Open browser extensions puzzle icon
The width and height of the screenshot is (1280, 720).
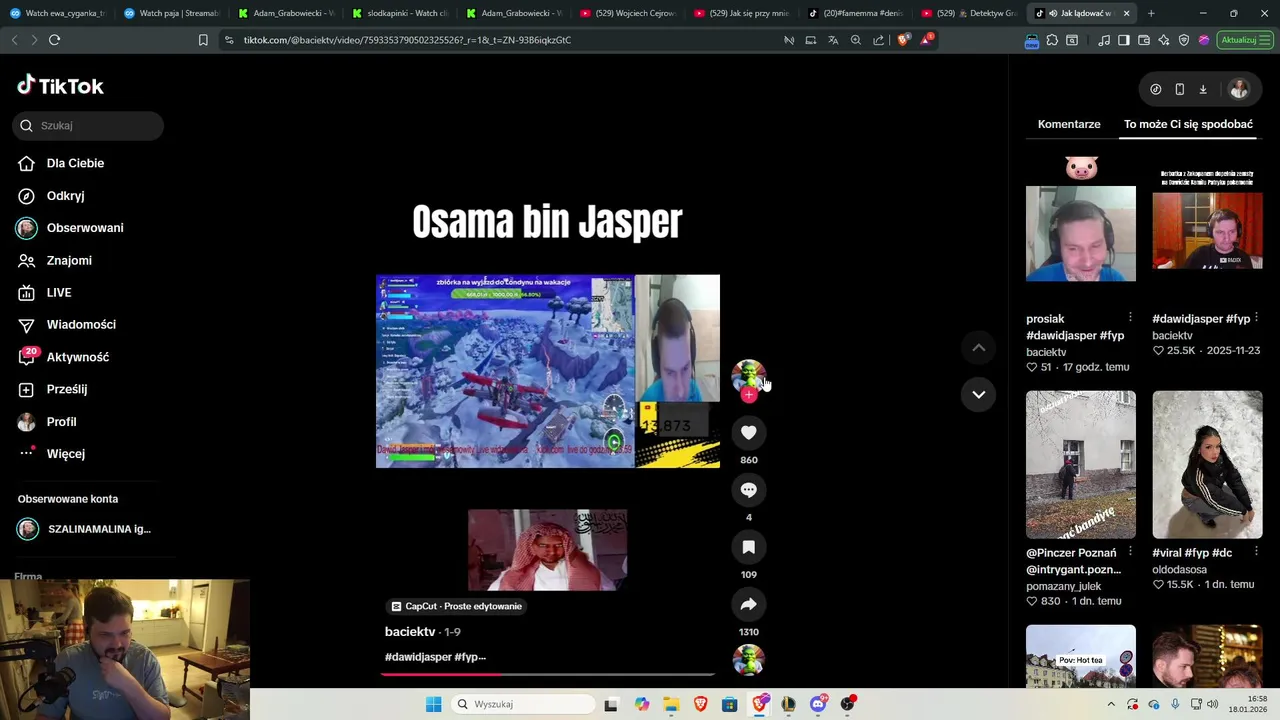[x=1052, y=40]
